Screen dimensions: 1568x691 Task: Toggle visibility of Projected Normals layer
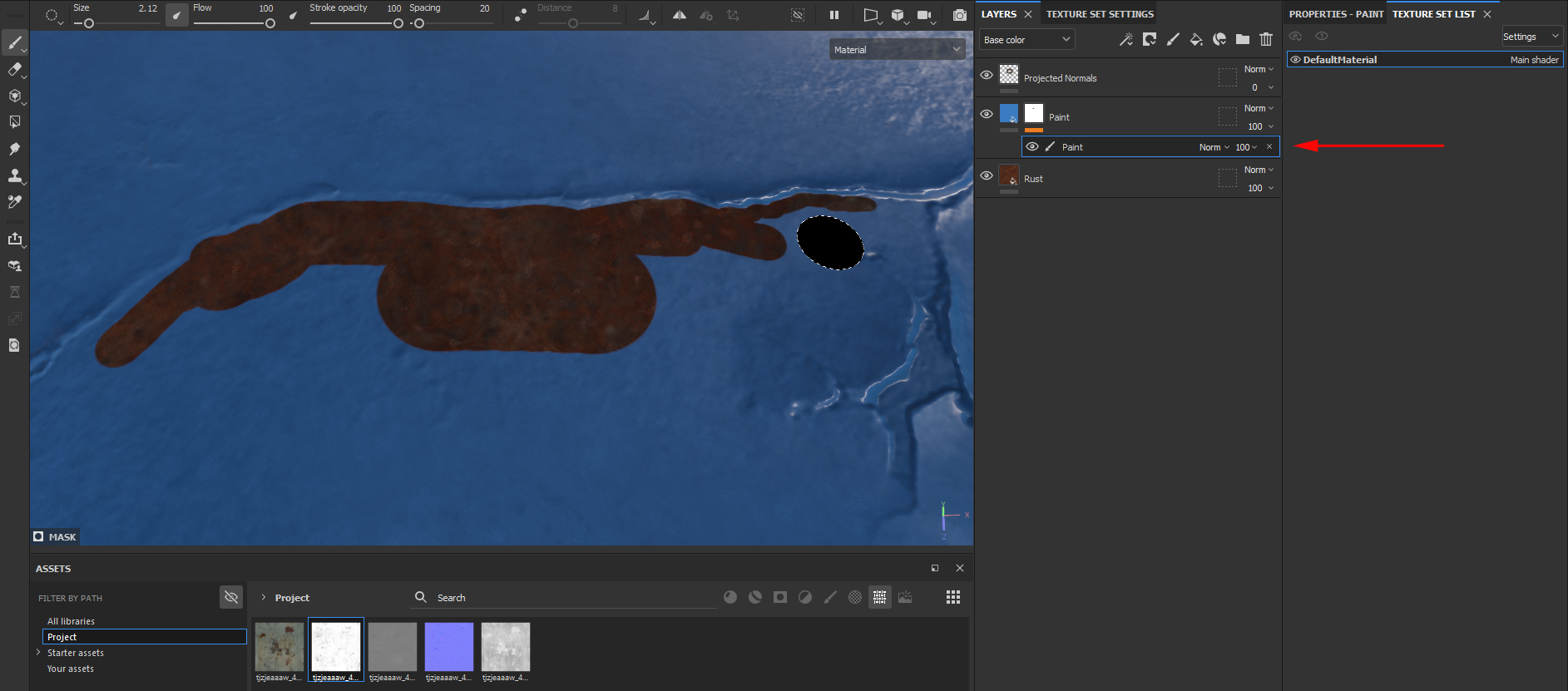click(987, 75)
